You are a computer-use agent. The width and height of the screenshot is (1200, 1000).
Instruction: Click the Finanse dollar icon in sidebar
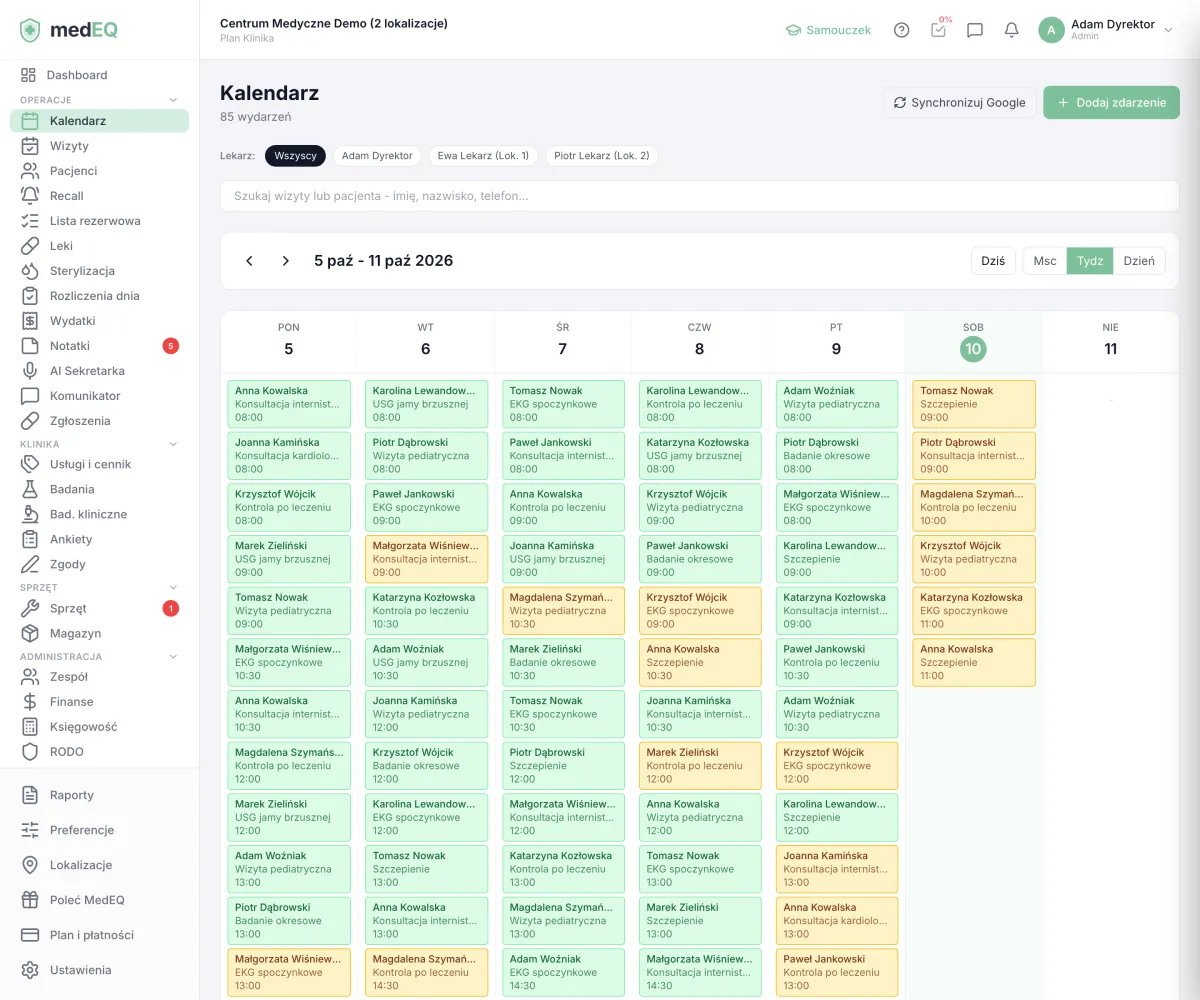tap(31, 702)
